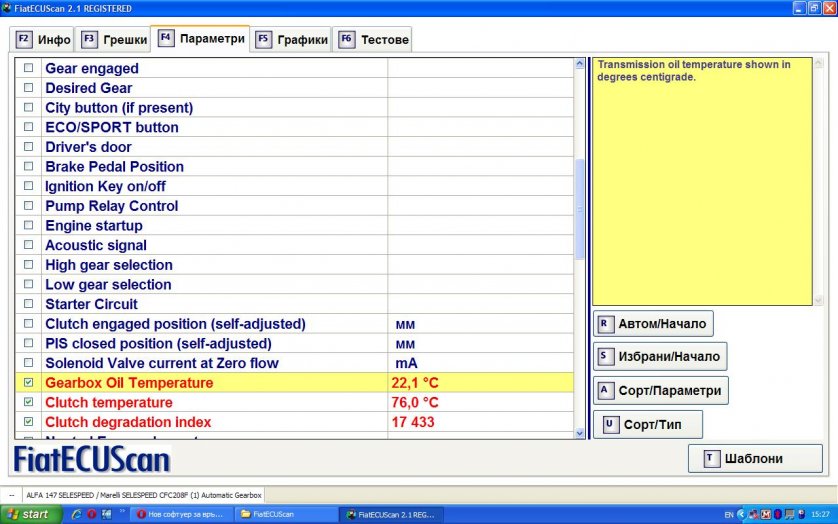Image resolution: width=838 pixels, height=524 pixels.
Task: Click the Сорт/Параметри button
Action: [x=660, y=390]
